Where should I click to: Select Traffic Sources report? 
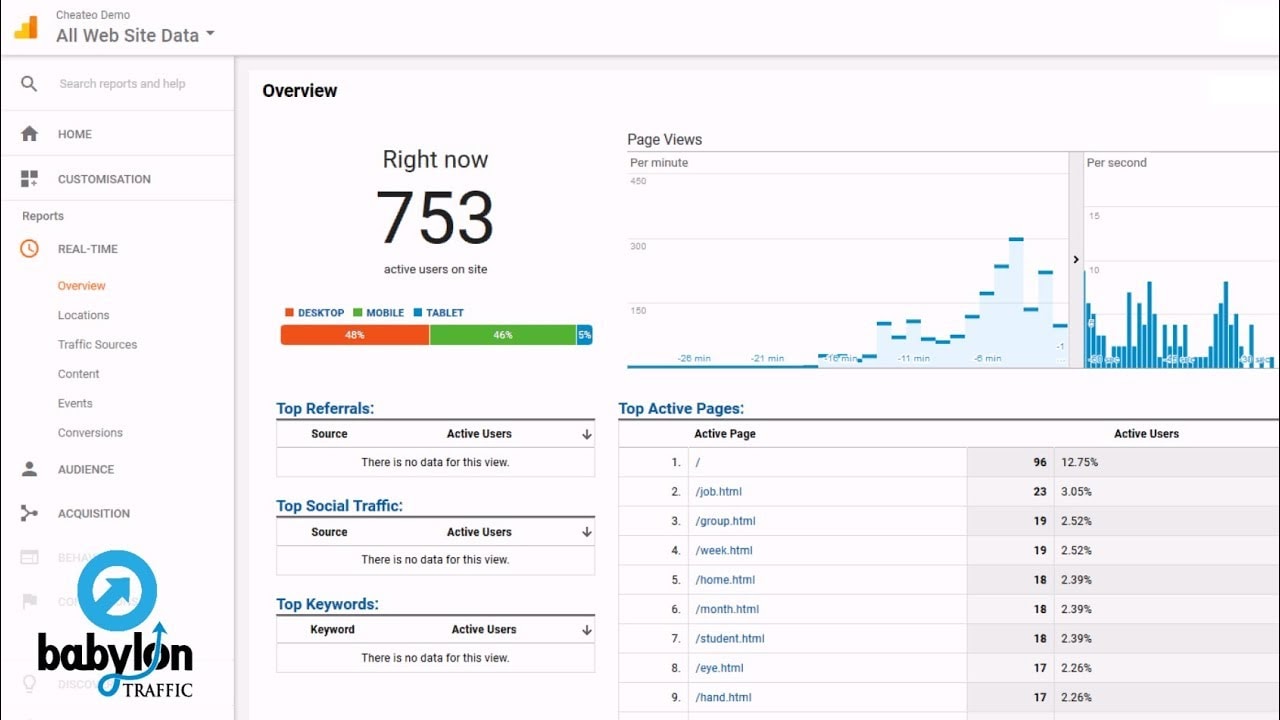point(97,344)
